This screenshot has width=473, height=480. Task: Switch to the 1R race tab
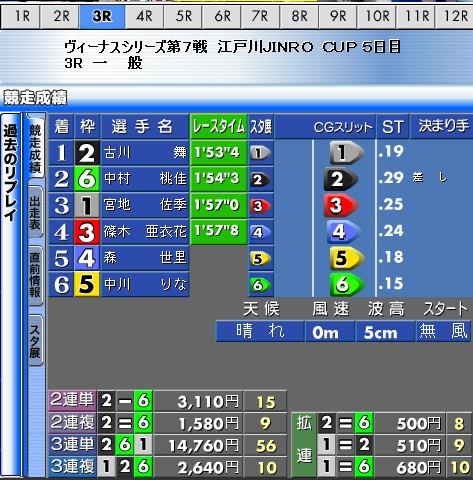[21, 16]
